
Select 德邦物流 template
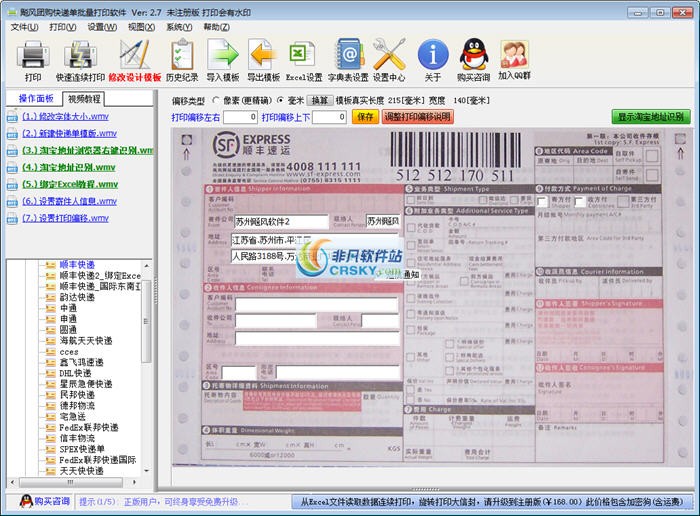pos(77,406)
